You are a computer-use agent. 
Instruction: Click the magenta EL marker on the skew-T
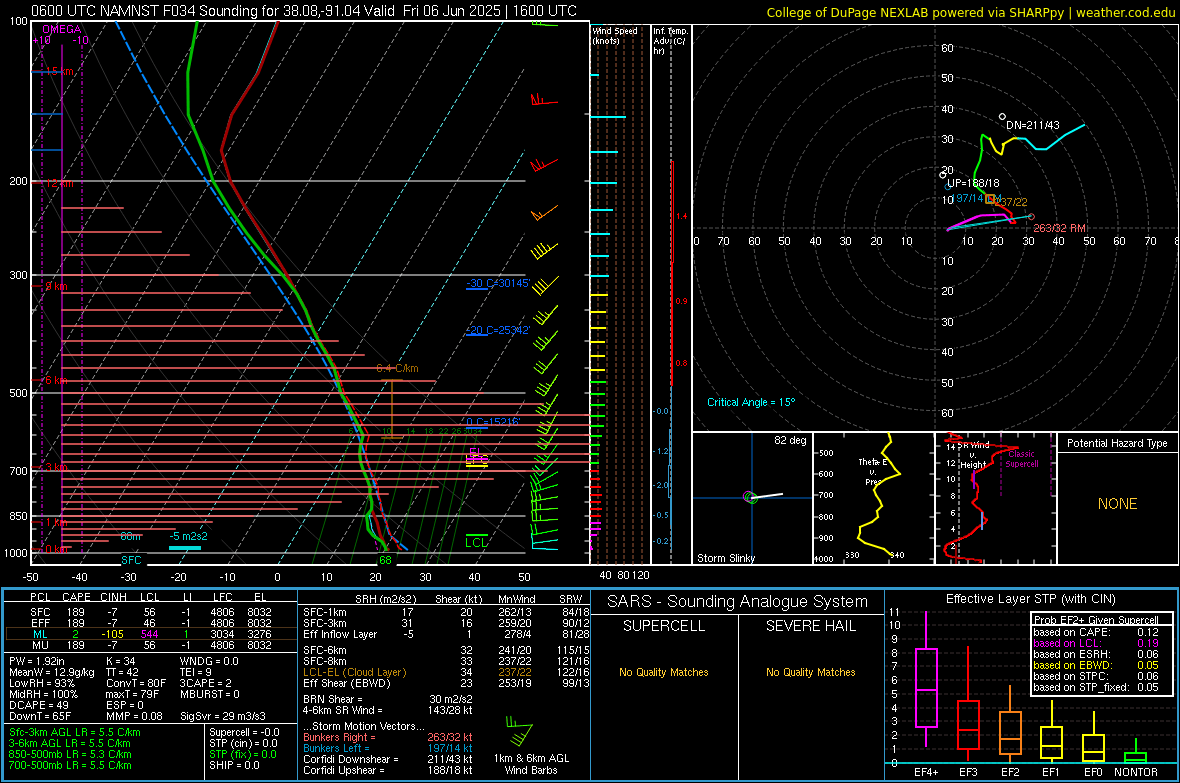pos(475,452)
